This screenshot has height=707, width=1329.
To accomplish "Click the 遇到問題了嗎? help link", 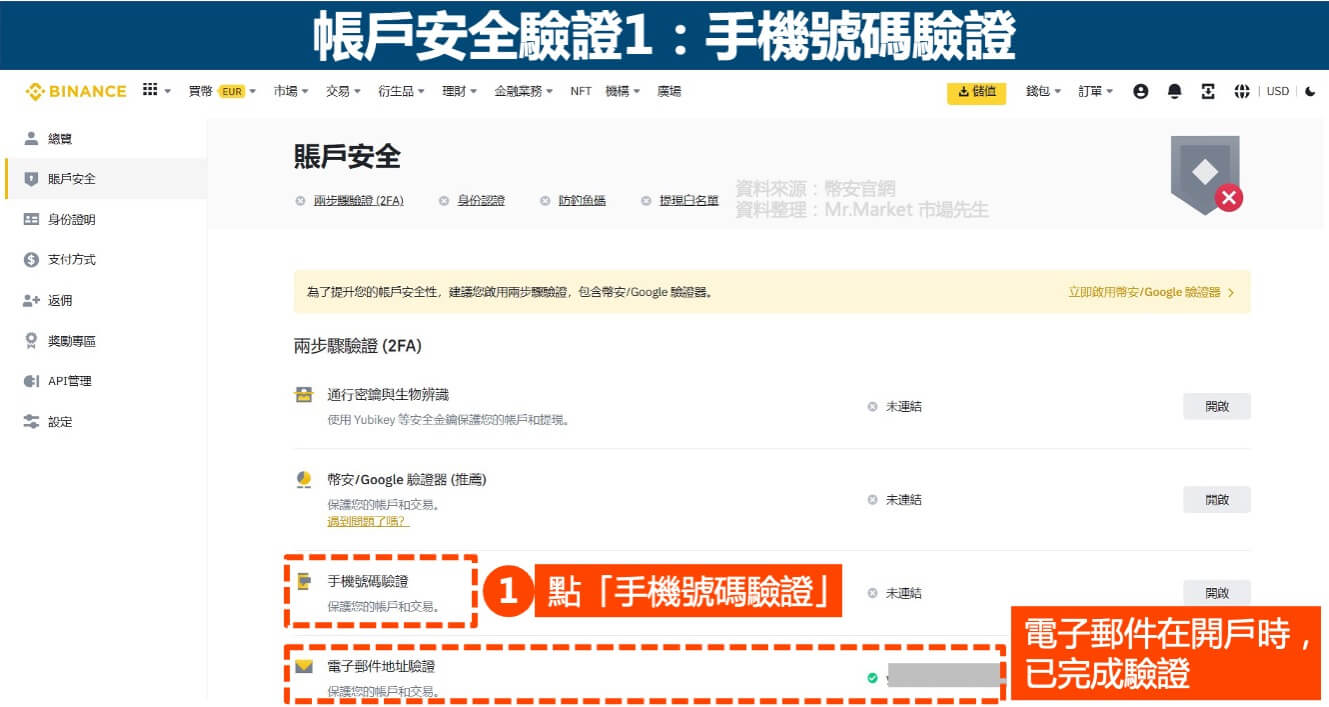I will click(x=368, y=521).
